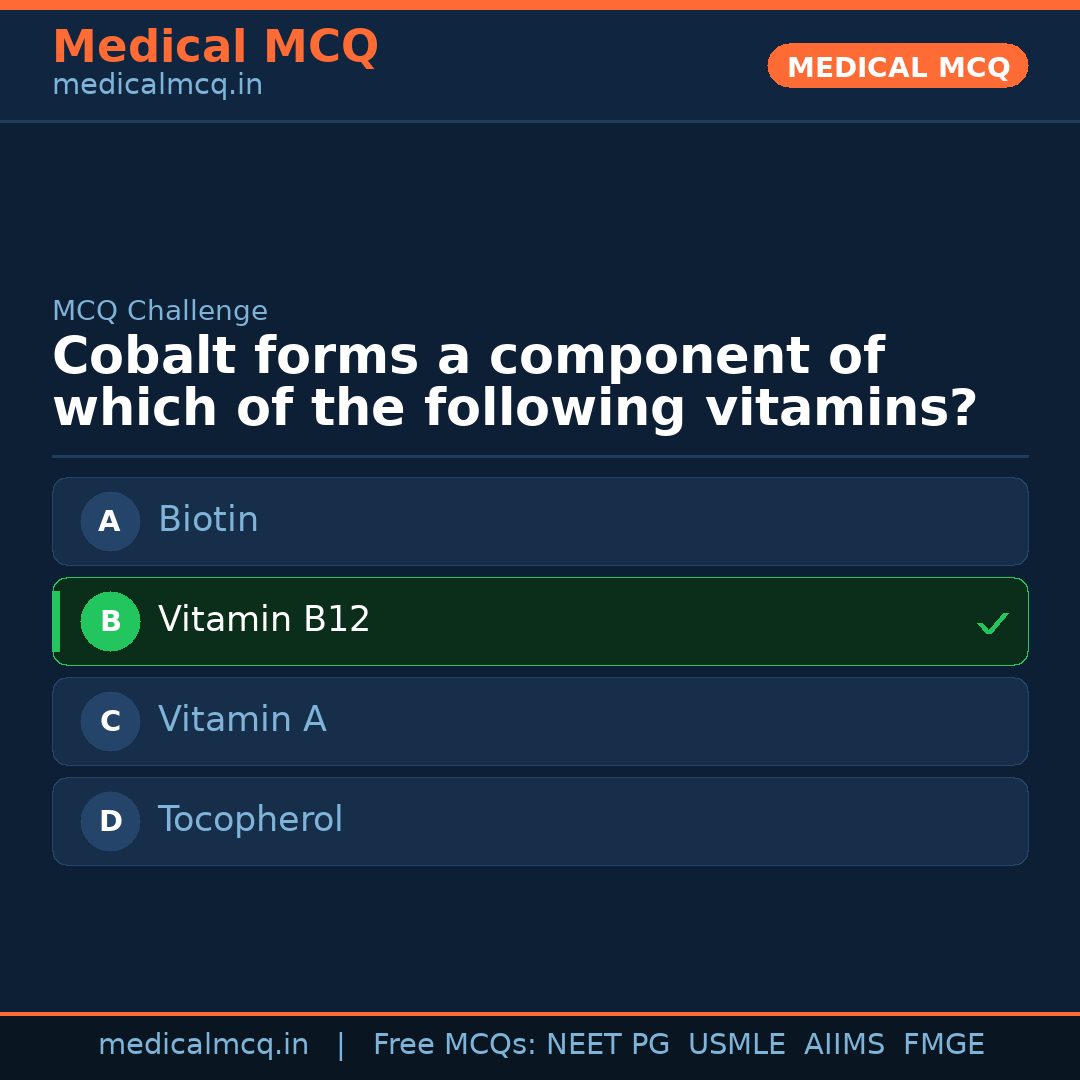Open the Medical MCQ header title

[215, 47]
